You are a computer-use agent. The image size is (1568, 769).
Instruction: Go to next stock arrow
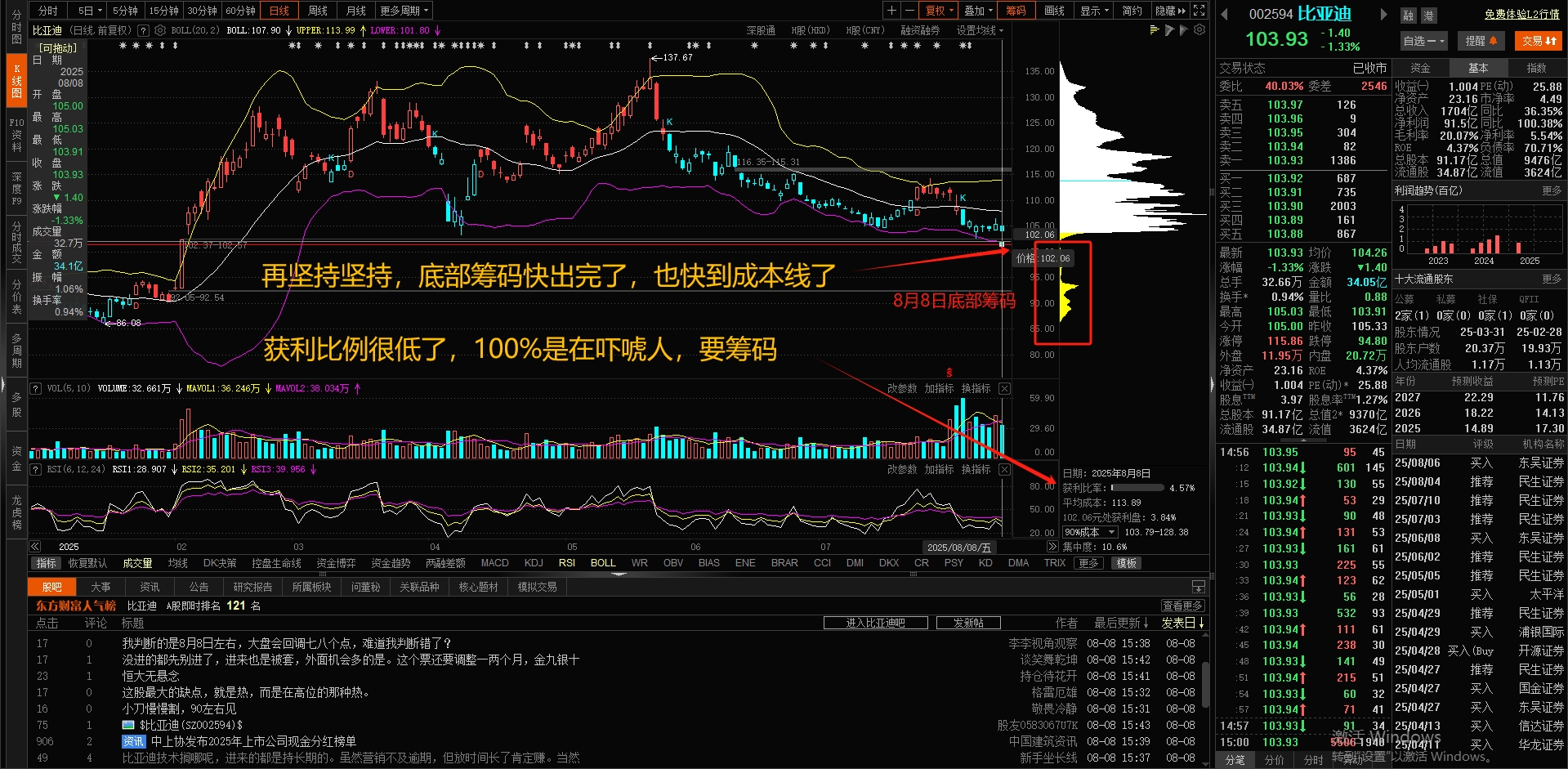[x=1383, y=14]
